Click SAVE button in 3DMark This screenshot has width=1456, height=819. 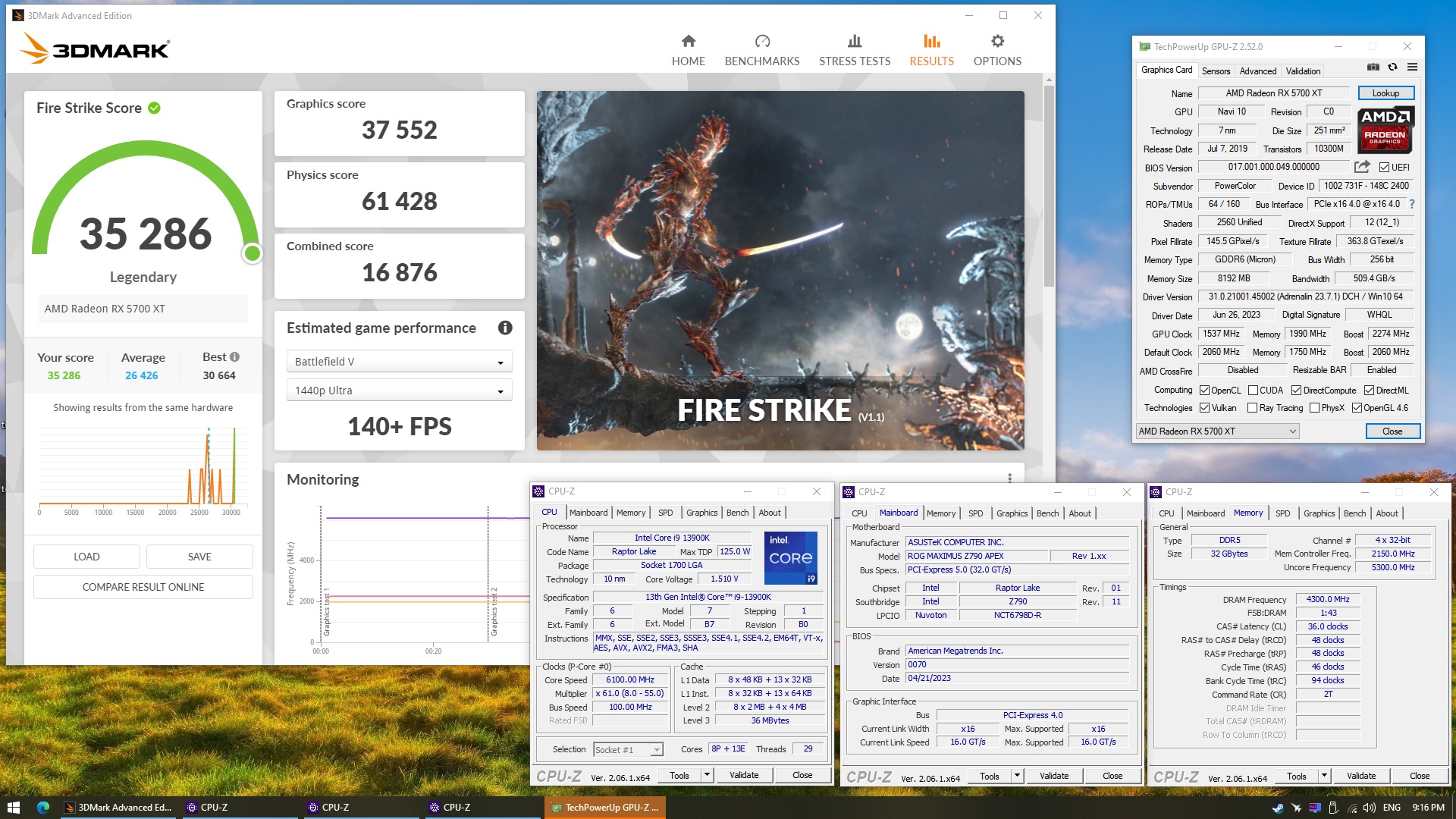click(199, 557)
